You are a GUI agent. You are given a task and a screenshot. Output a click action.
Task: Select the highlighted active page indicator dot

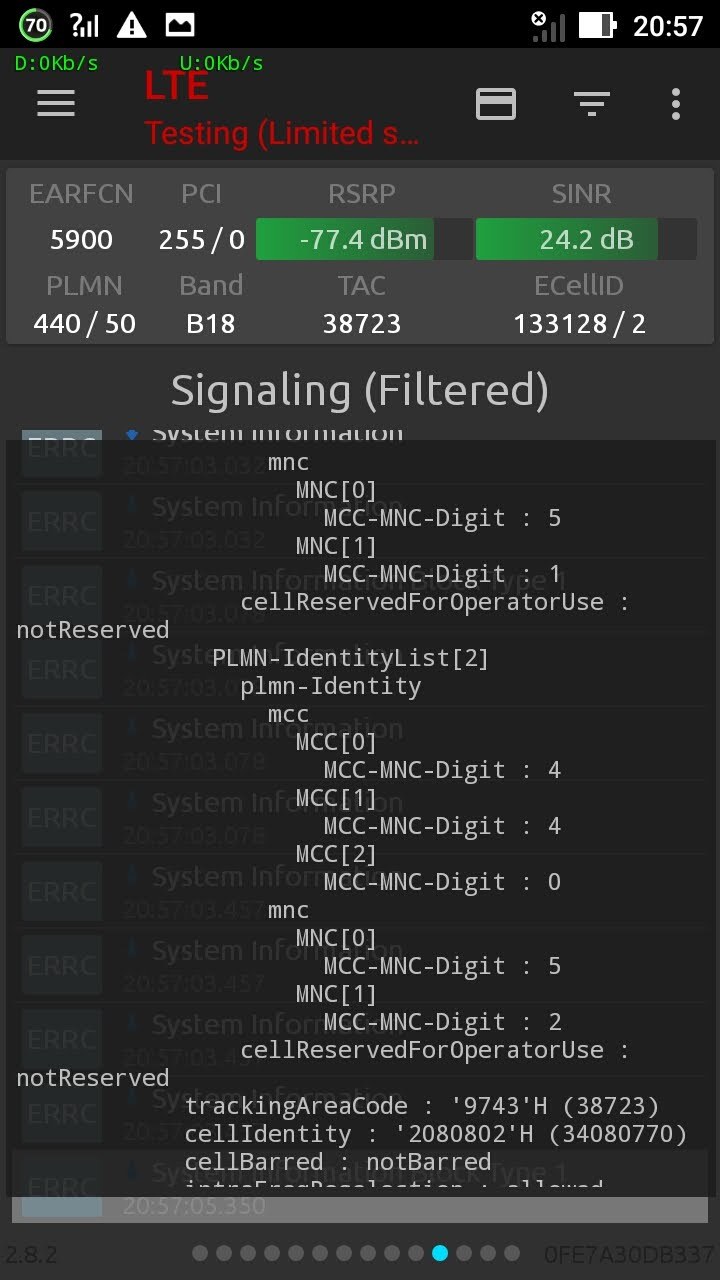pyautogui.click(x=440, y=1253)
